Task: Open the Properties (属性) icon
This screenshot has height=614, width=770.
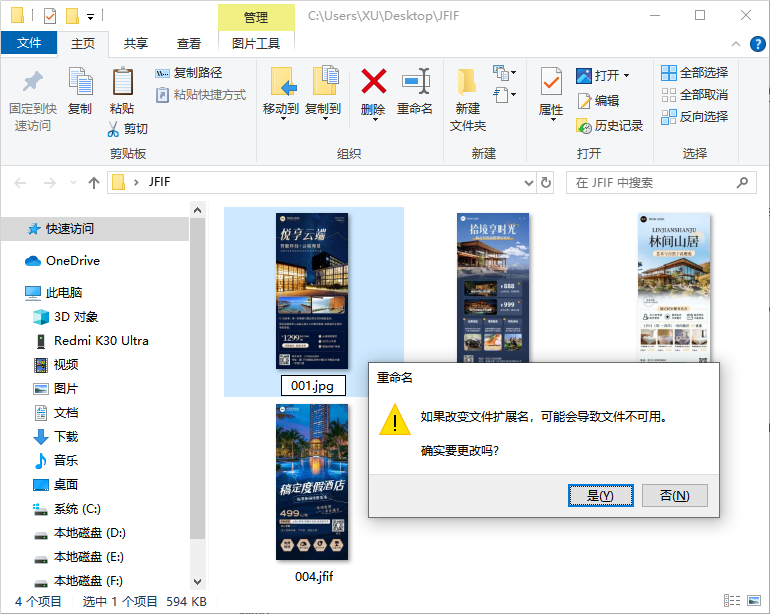Action: pyautogui.click(x=551, y=82)
